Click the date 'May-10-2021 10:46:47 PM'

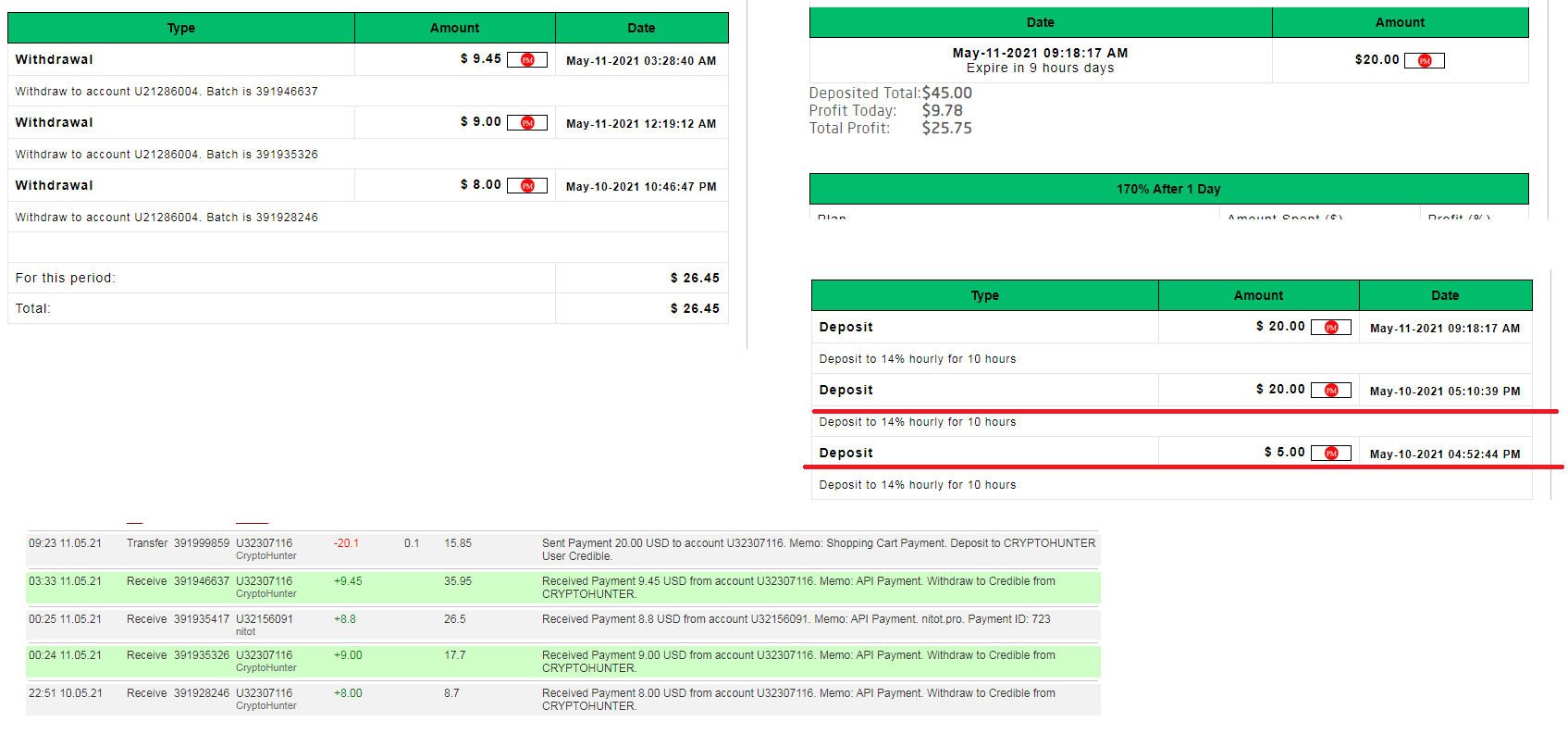pyautogui.click(x=641, y=187)
